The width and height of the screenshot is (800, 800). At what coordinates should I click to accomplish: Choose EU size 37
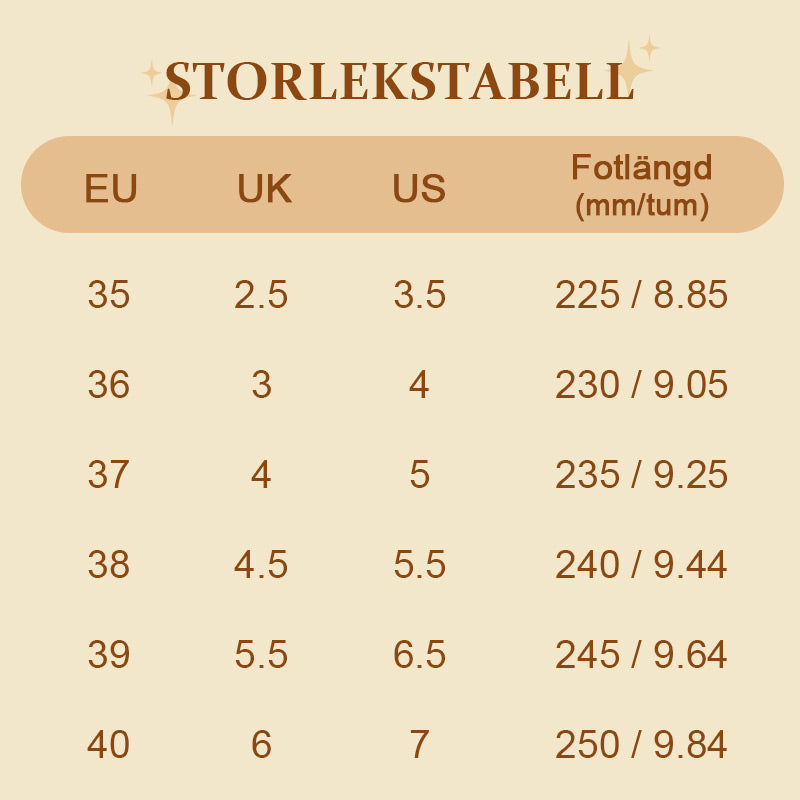tap(109, 475)
